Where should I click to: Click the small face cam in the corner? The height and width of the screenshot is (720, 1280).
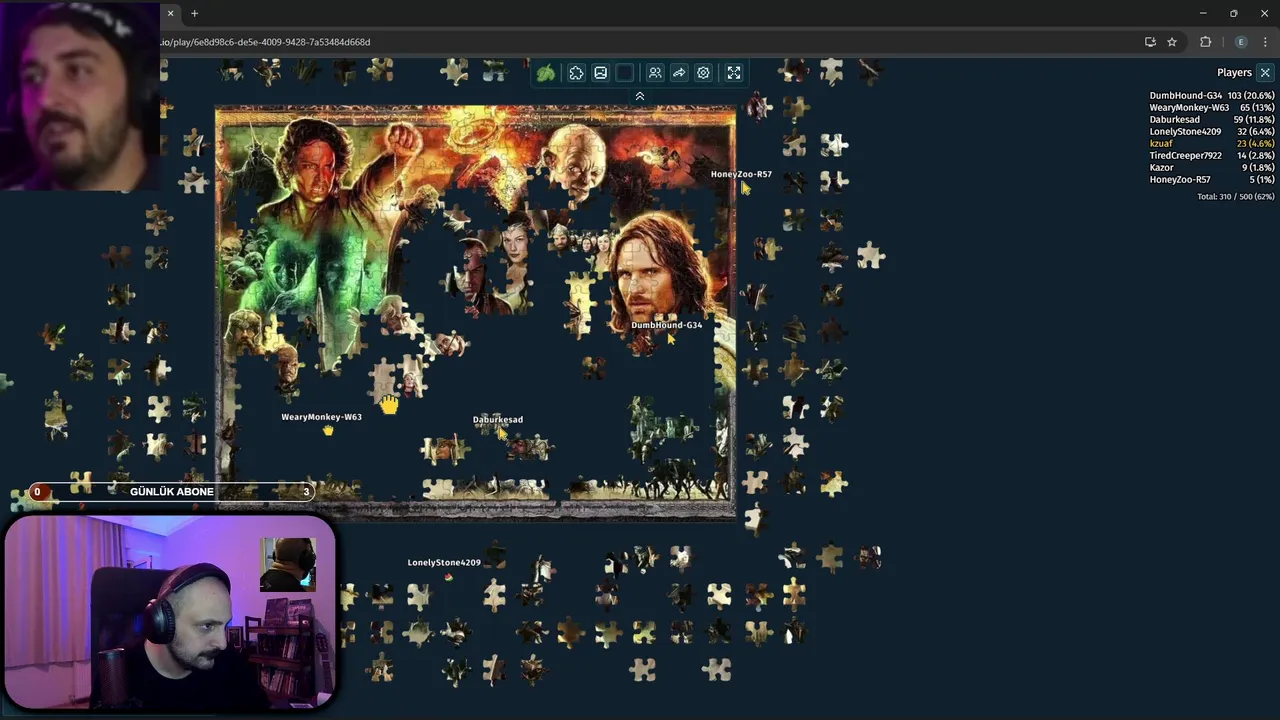(80, 95)
